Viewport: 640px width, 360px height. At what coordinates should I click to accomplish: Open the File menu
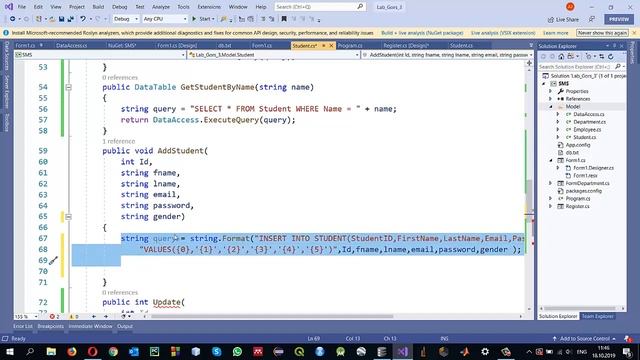click(x=22, y=7)
